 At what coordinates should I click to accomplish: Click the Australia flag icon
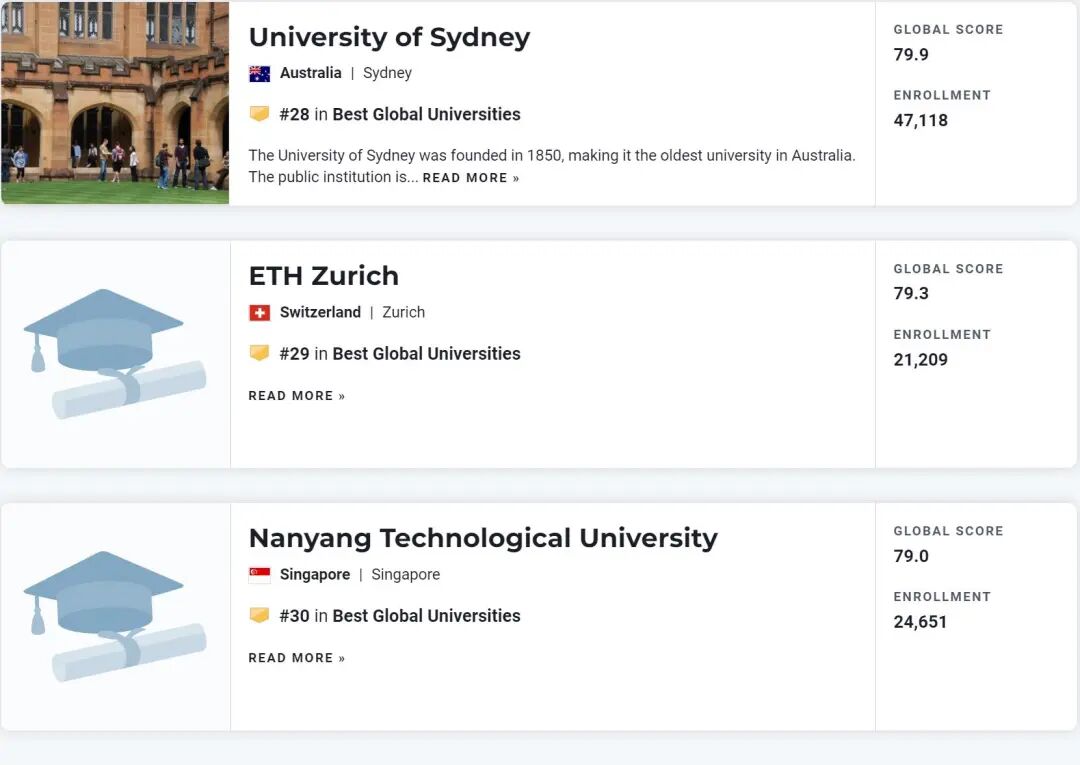coord(259,73)
